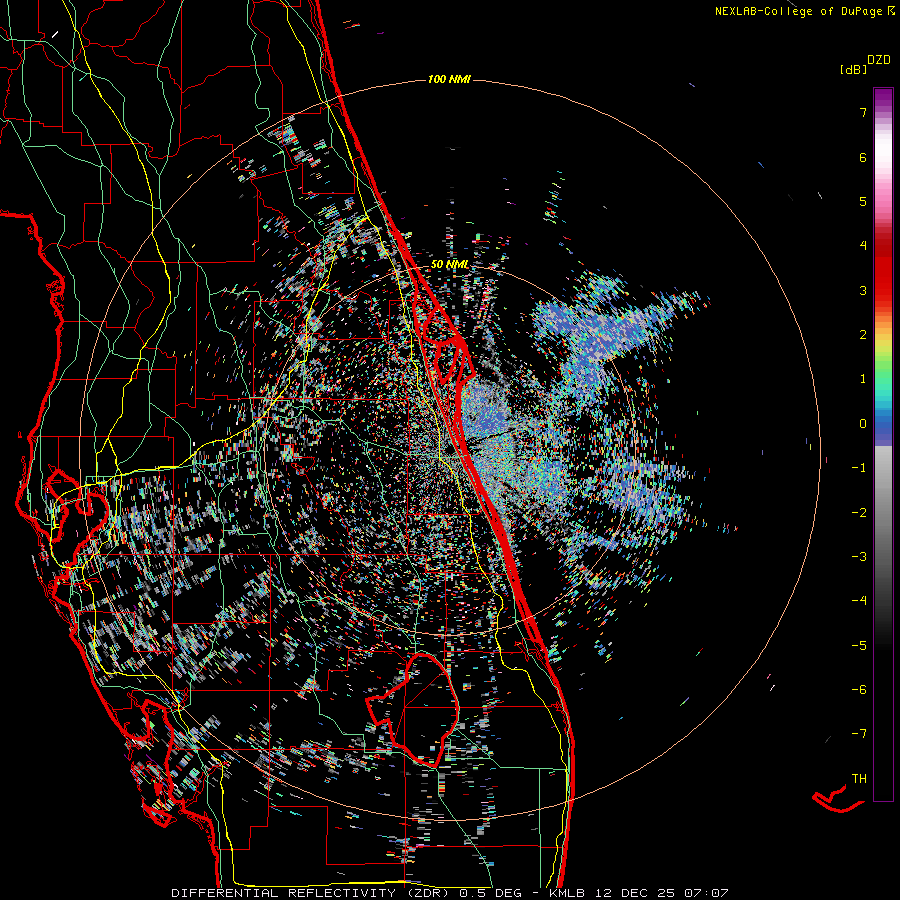Click the "1" value on the color scale
Viewport: 900px width, 900px height.
tap(863, 379)
